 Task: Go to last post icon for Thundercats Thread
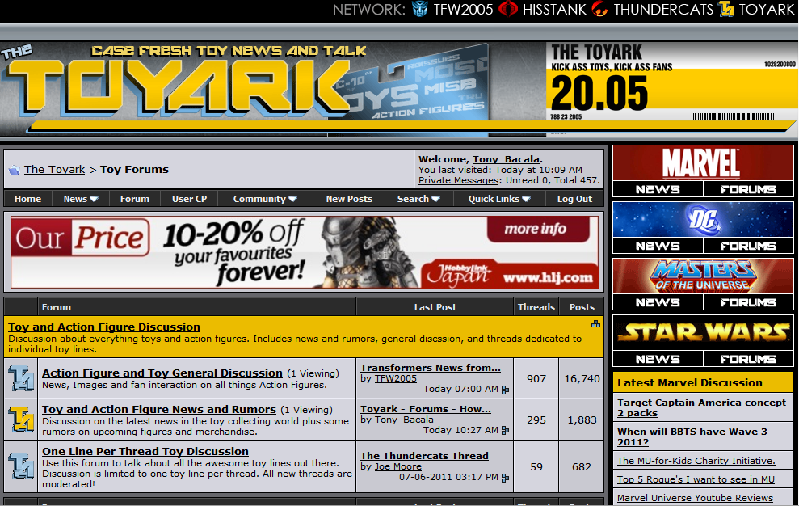click(505, 478)
